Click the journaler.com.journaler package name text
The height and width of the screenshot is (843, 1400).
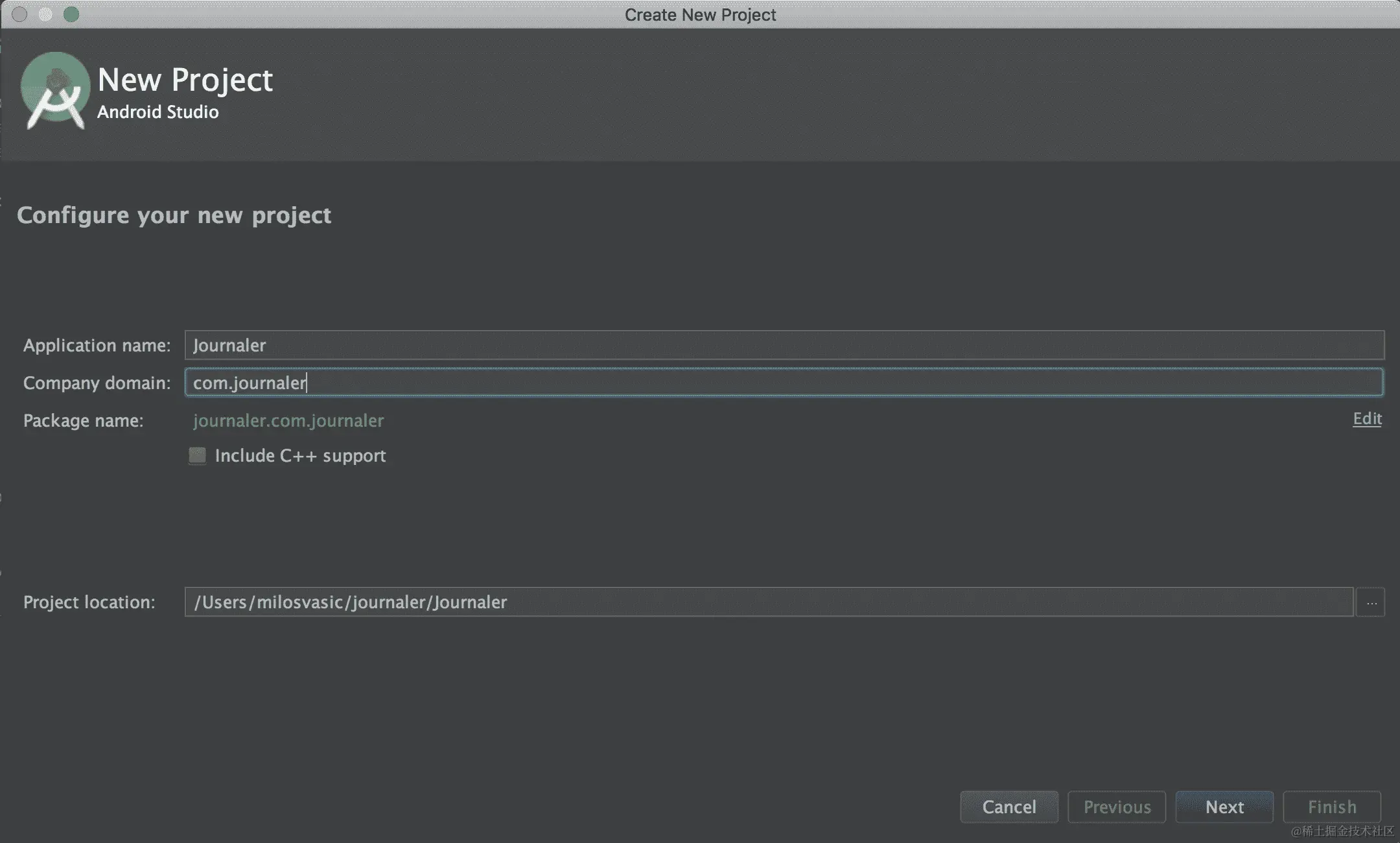(x=288, y=421)
